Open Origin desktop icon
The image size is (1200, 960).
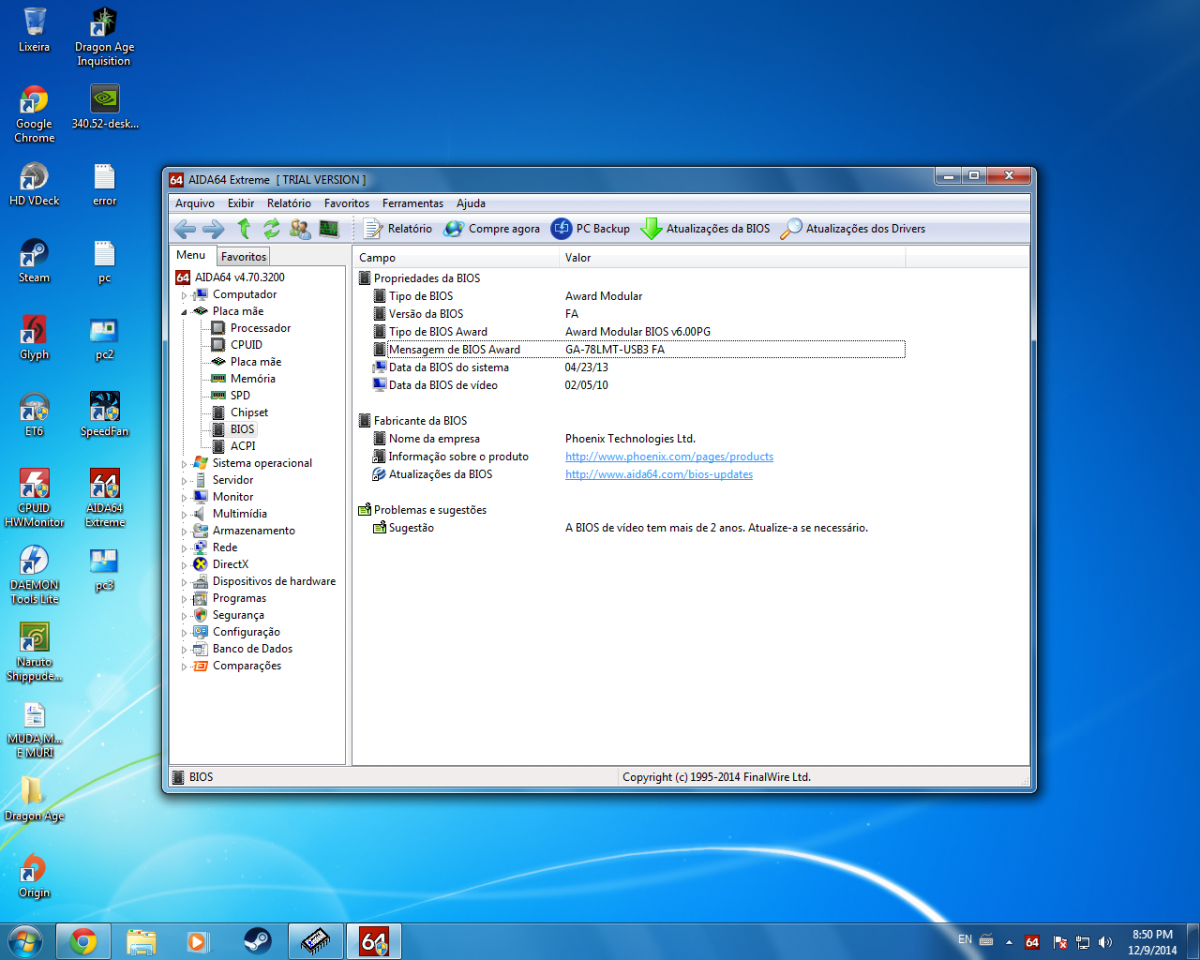coord(34,876)
